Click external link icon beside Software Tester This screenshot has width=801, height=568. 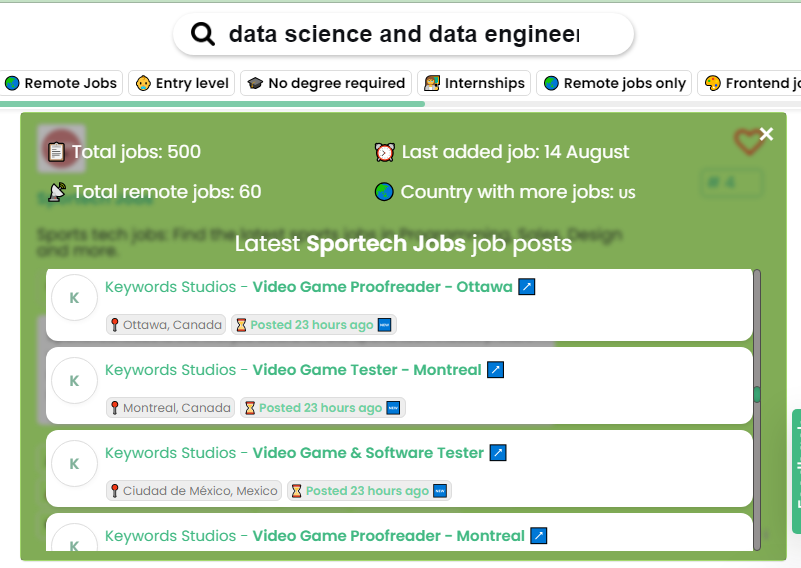coord(498,453)
